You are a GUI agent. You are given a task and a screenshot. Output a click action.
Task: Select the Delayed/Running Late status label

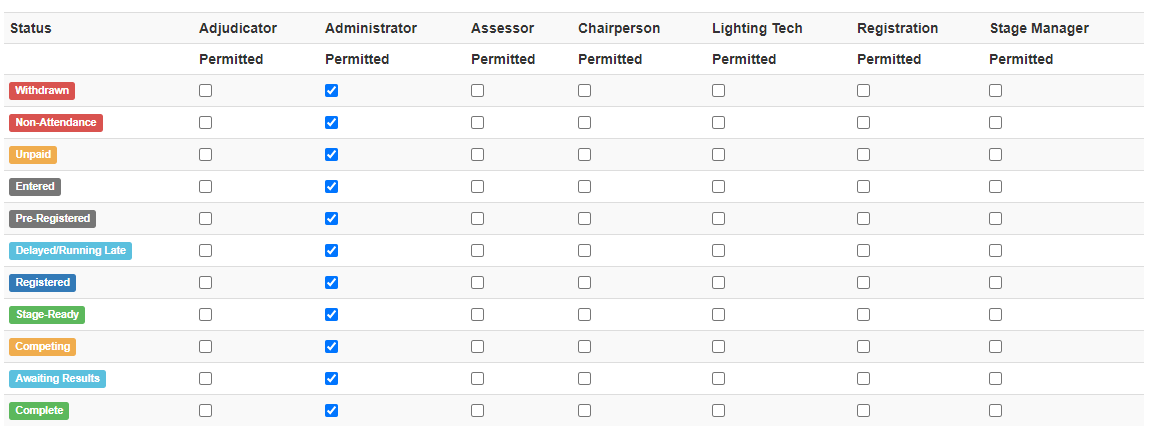click(x=71, y=250)
